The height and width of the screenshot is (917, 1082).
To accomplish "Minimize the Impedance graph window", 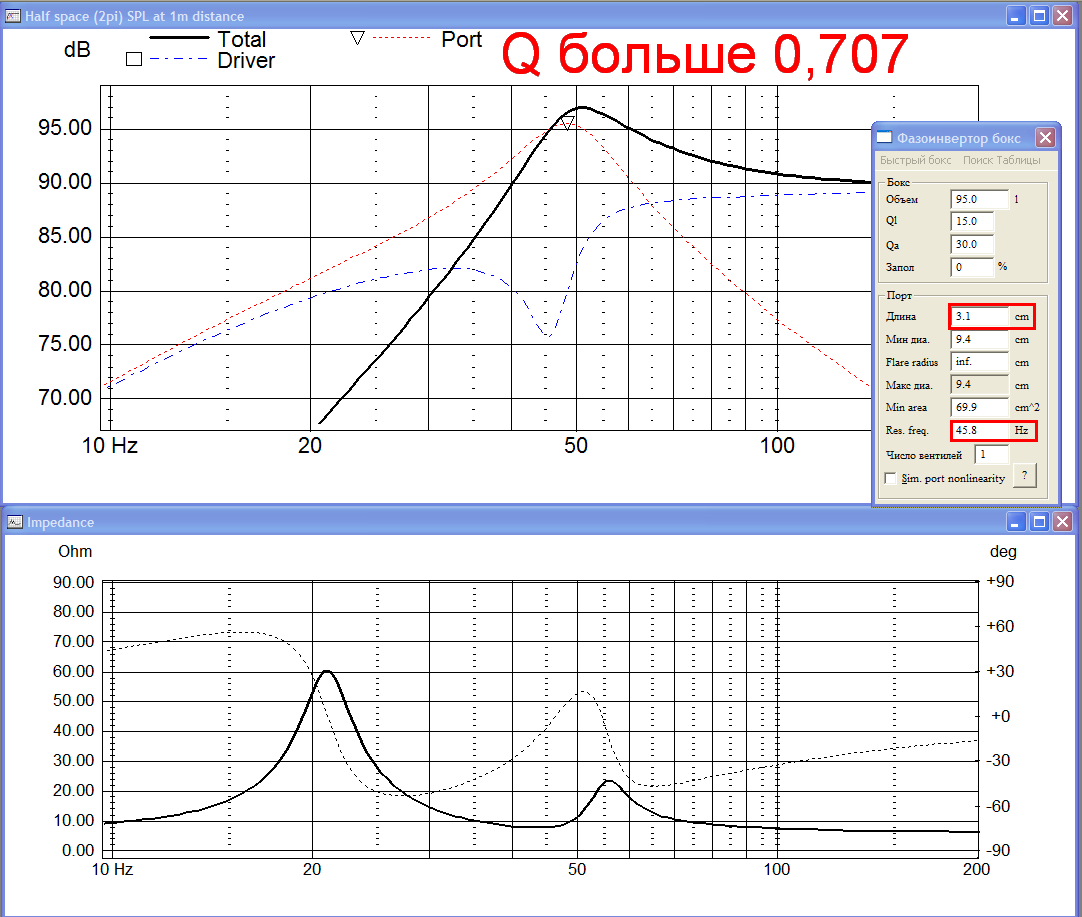I will pyautogui.click(x=1017, y=522).
